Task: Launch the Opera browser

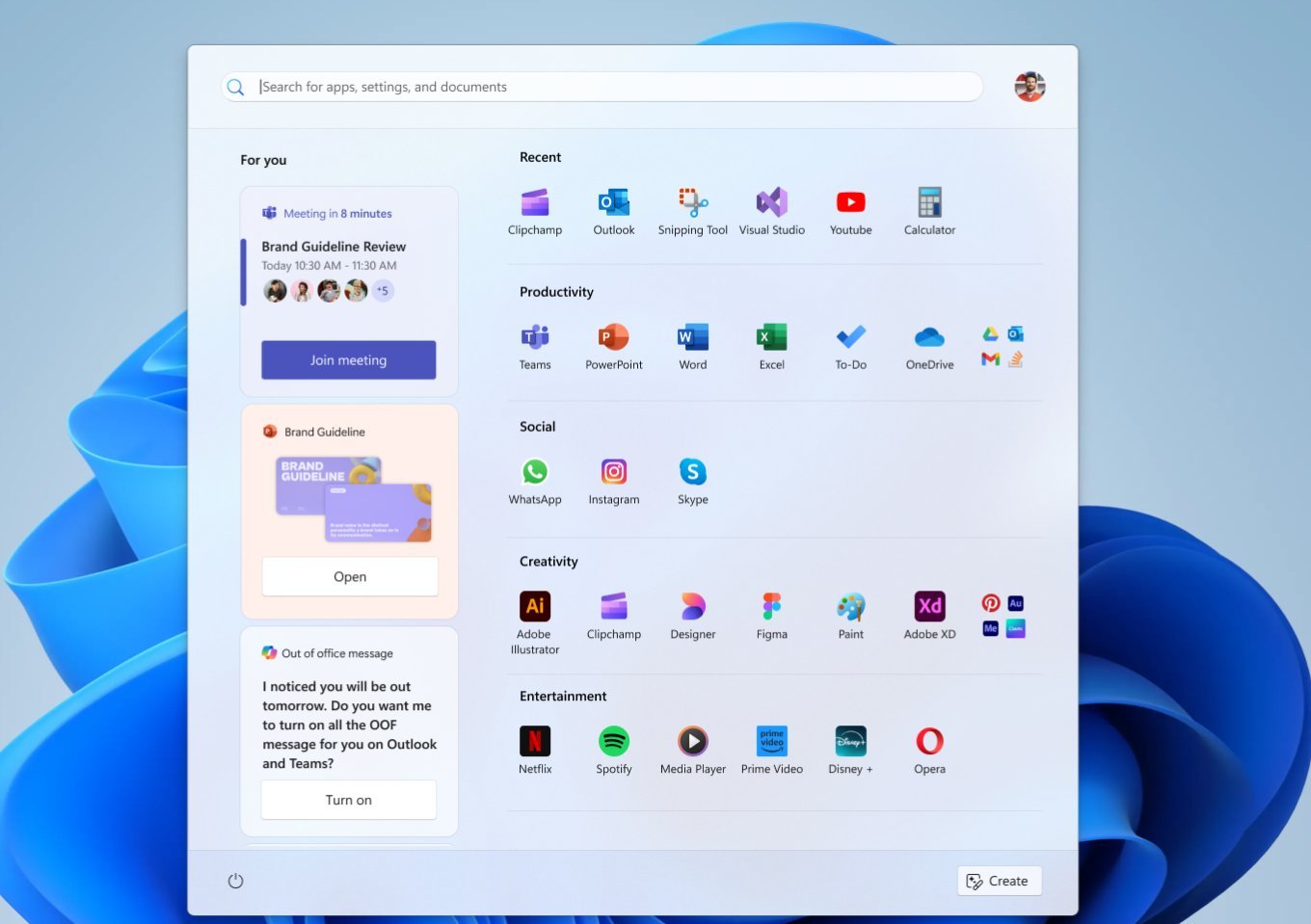Action: coord(929,742)
